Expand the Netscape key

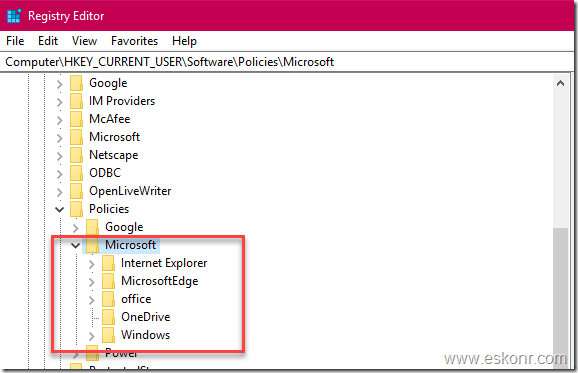click(x=60, y=156)
